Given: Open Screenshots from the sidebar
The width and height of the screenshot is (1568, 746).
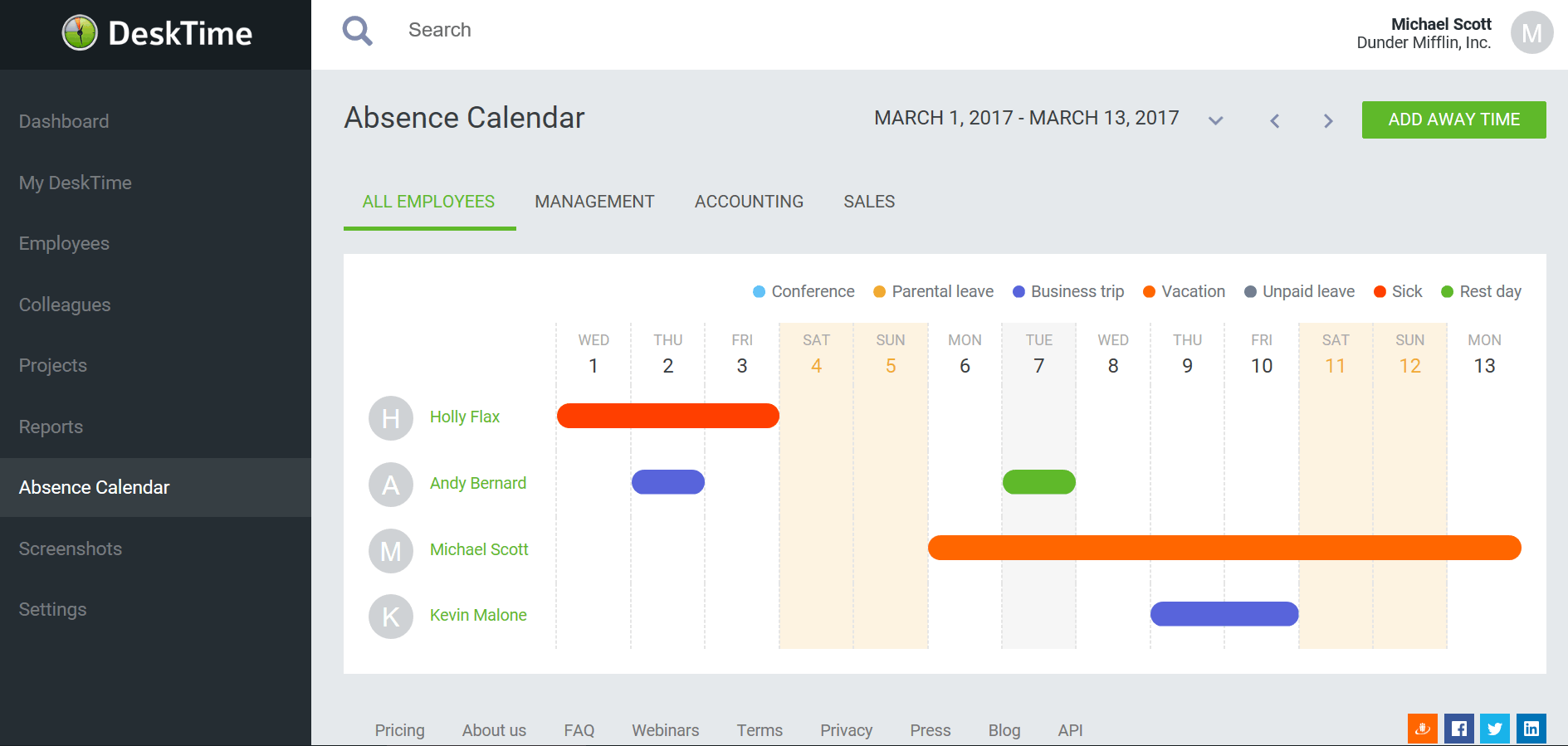Looking at the screenshot, I should [x=71, y=549].
